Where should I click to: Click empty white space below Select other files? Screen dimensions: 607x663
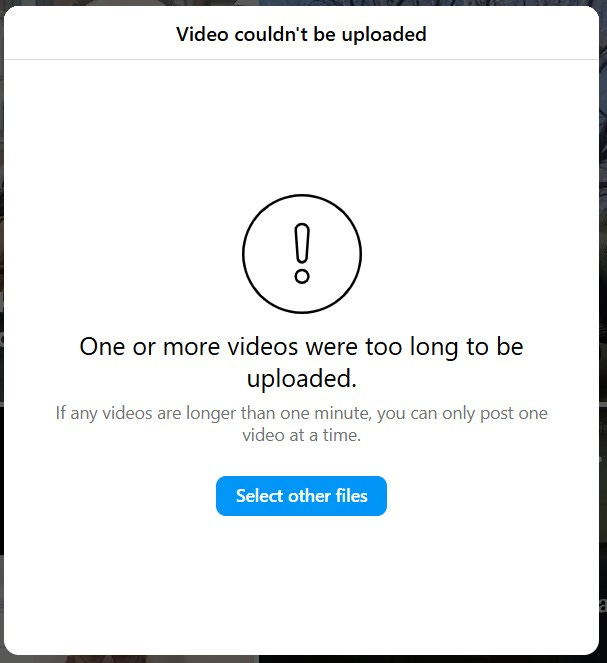(301, 584)
